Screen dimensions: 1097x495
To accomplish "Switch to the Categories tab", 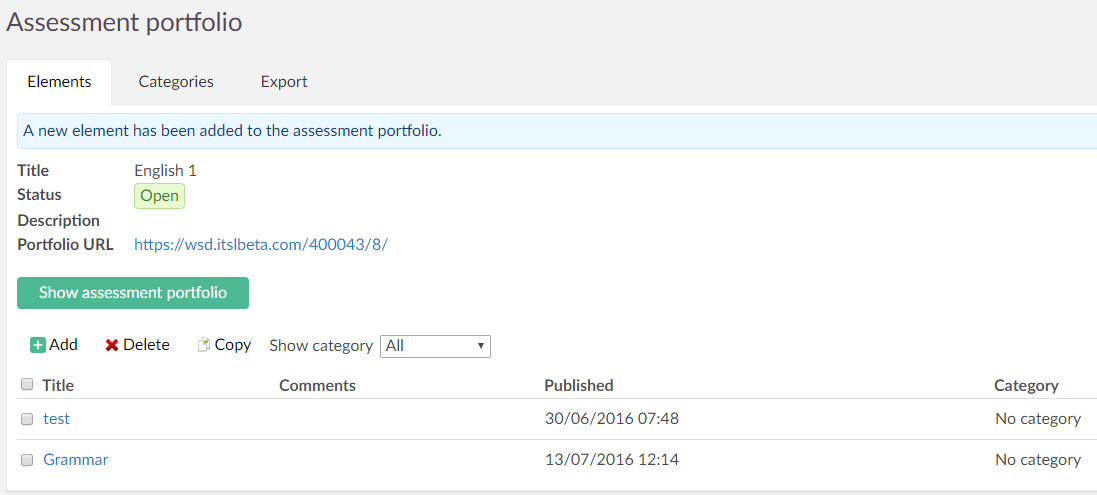I will click(x=176, y=82).
